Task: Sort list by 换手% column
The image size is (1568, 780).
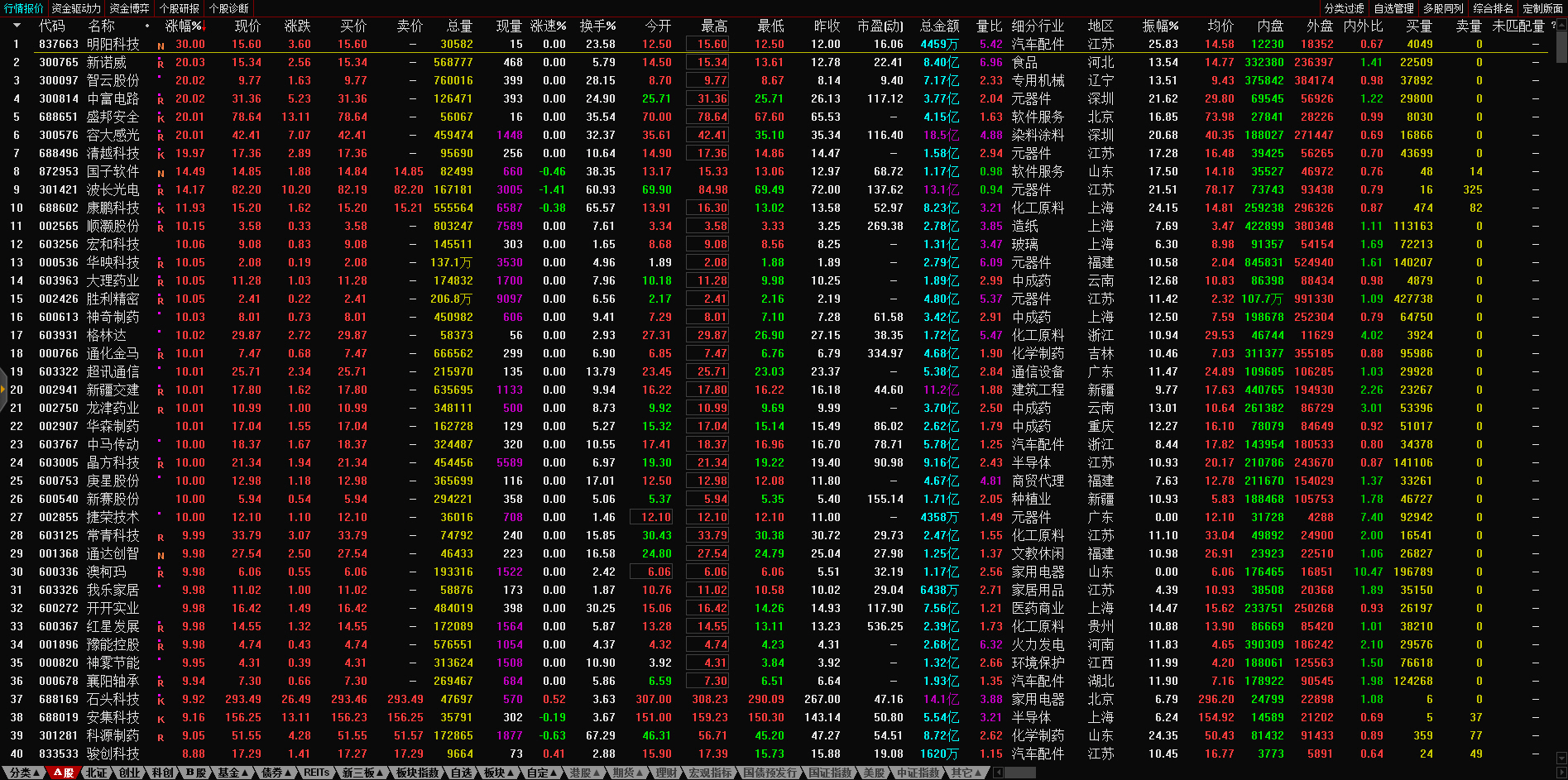Action: tap(597, 26)
